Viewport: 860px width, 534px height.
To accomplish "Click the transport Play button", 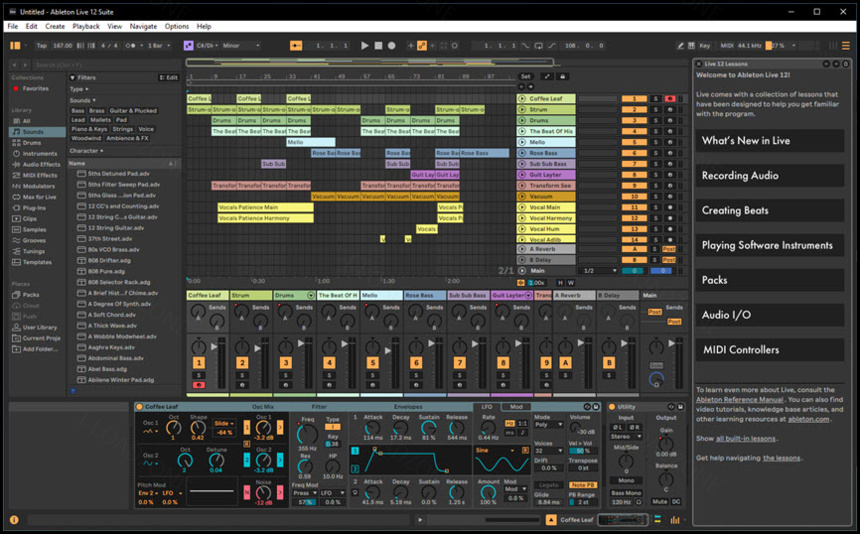I will (365, 46).
